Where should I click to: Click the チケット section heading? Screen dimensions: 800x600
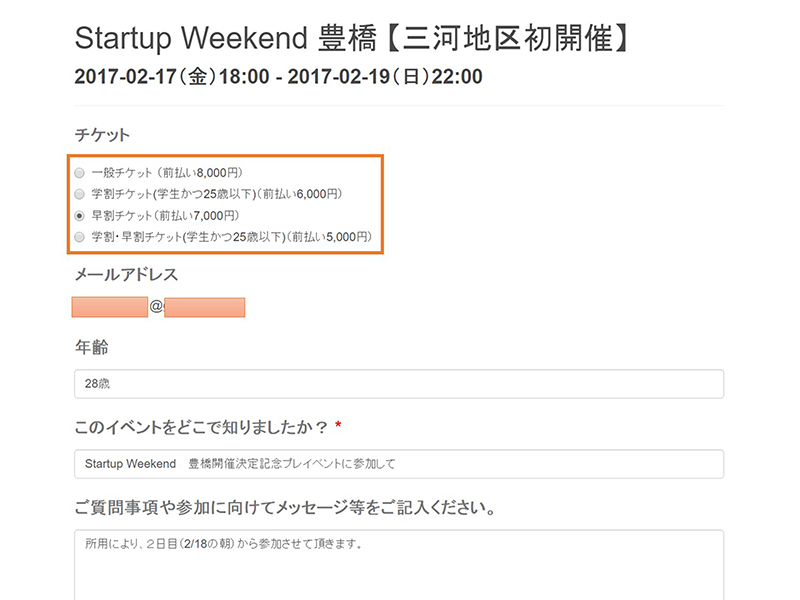[102, 135]
